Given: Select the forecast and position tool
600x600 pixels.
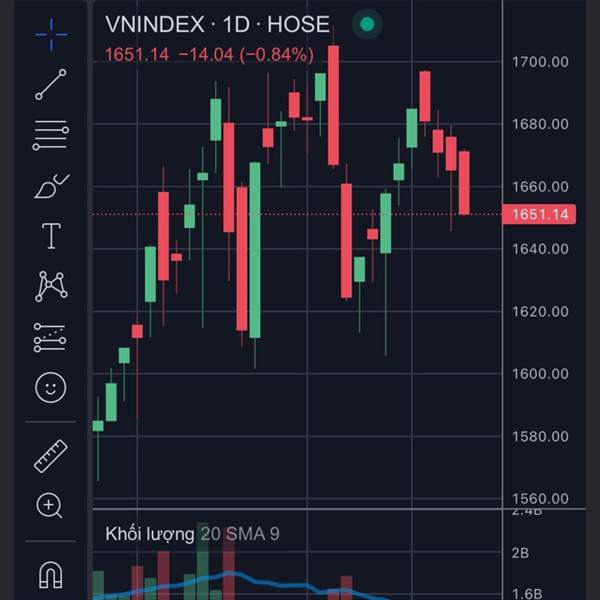Looking at the screenshot, I should point(51,337).
